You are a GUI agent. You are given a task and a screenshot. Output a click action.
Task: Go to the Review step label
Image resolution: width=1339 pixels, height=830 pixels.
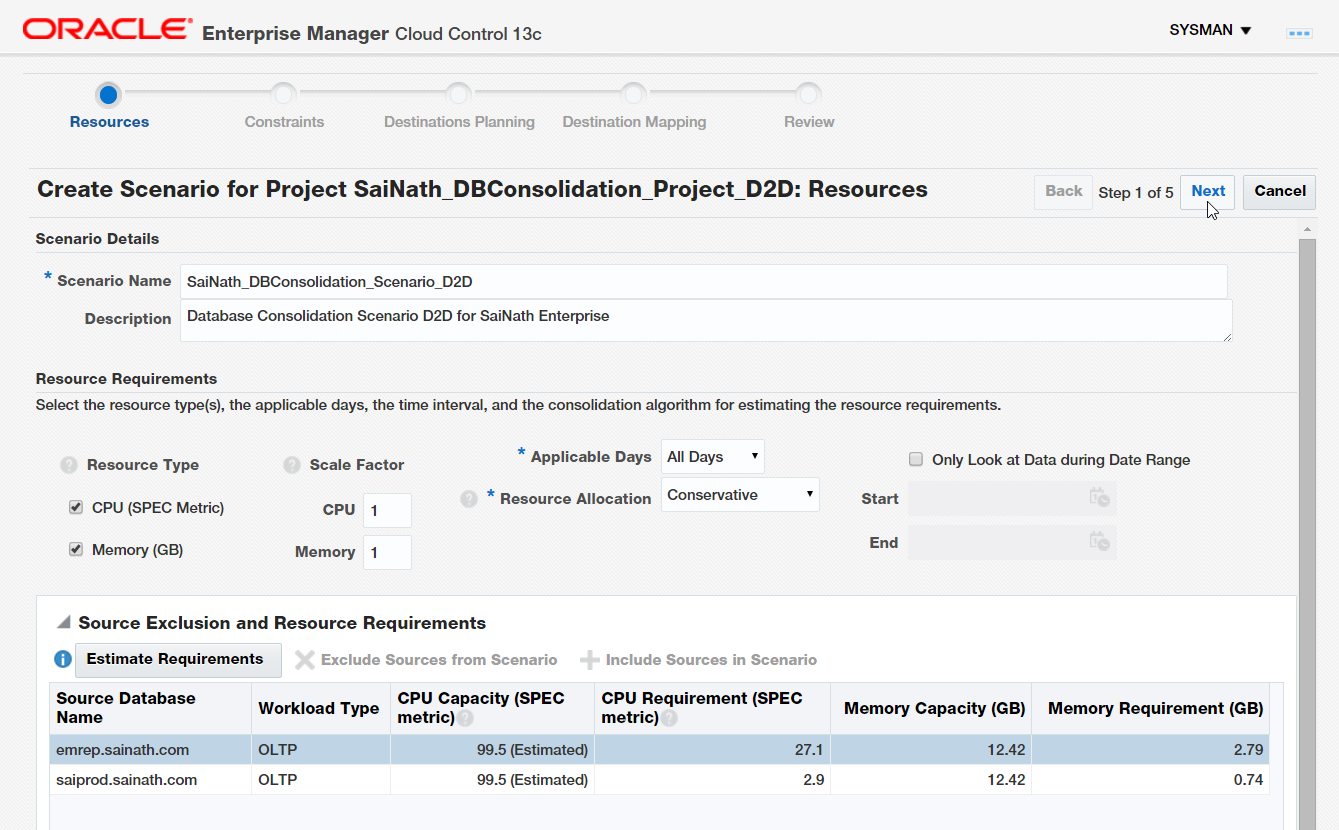point(809,122)
